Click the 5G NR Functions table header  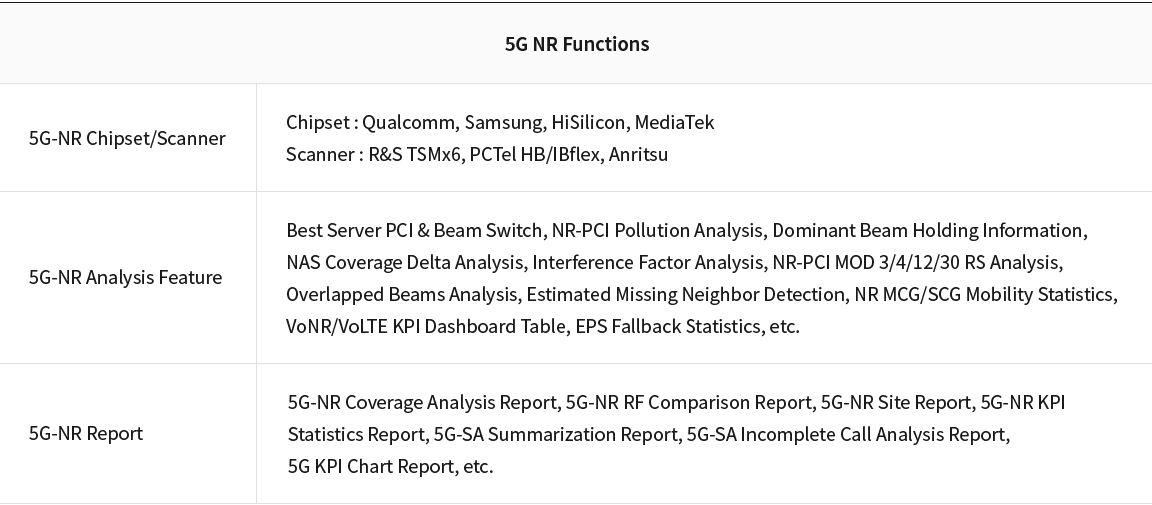[x=577, y=44]
